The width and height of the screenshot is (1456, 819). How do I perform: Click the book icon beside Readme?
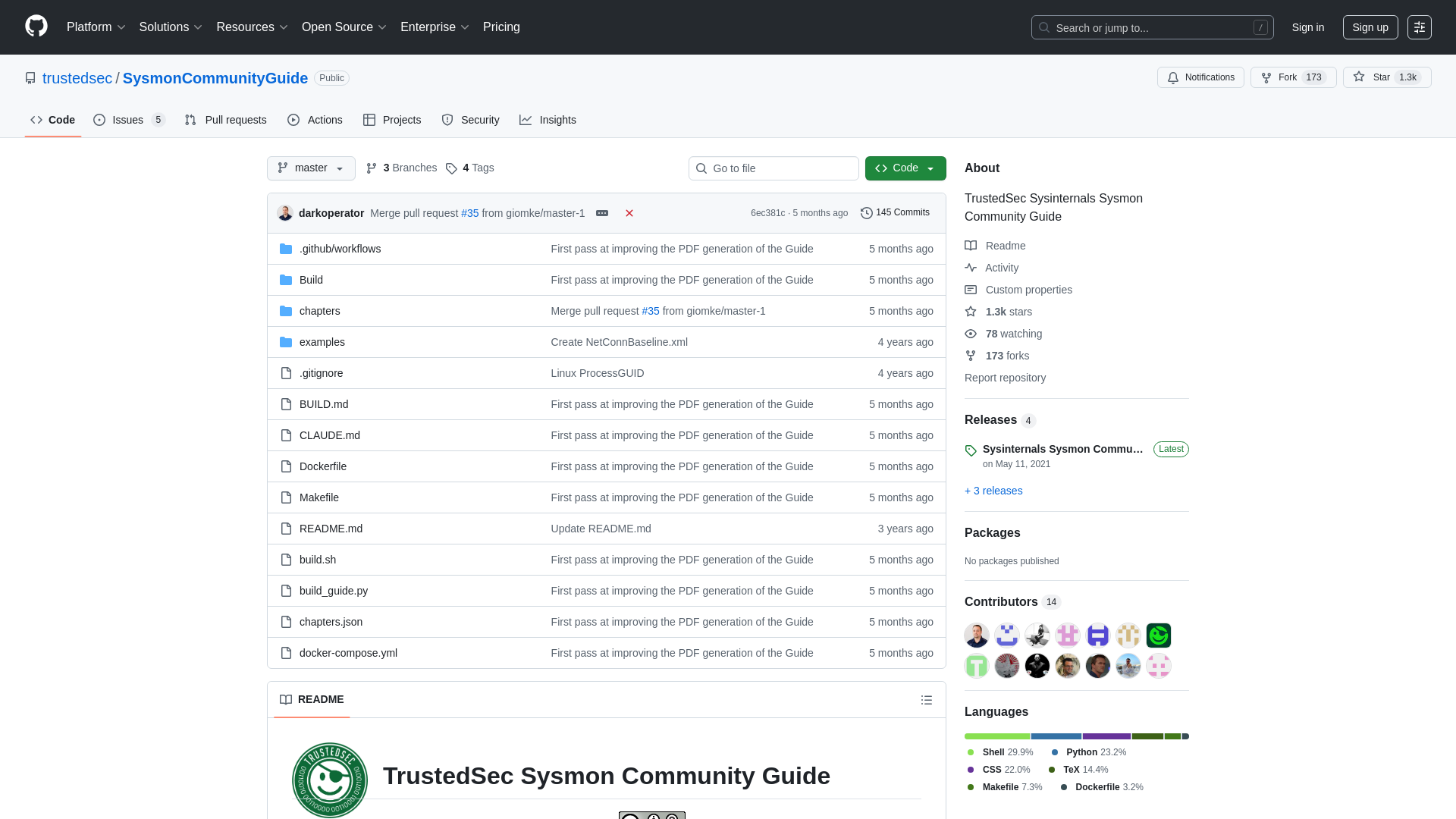[971, 245]
